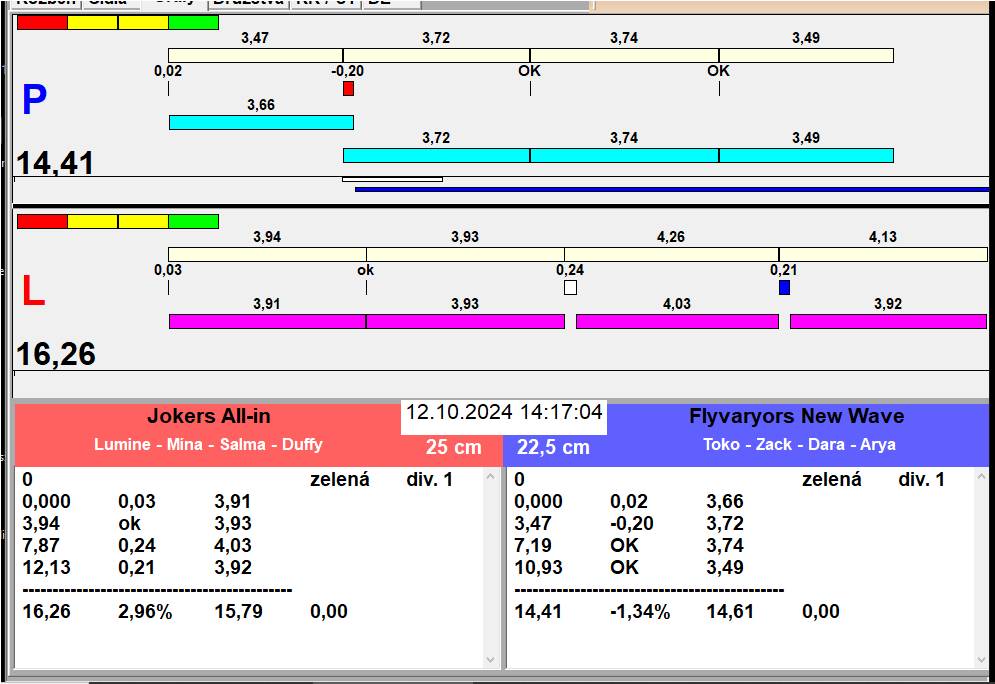995x684 pixels.
Task: Select the green start light in lane P
Action: coord(193,23)
